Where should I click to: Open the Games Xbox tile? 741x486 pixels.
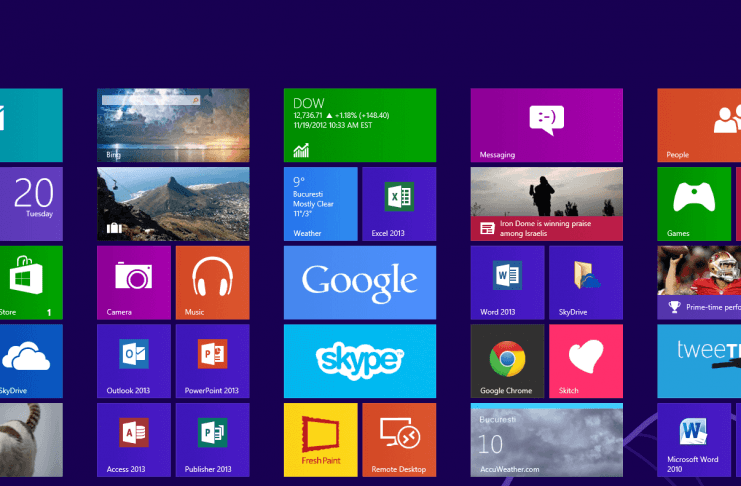click(694, 204)
